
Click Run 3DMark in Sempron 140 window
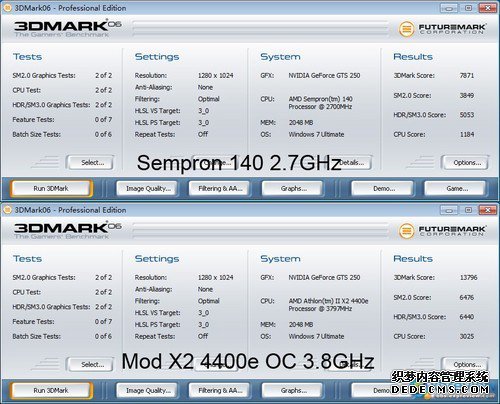51,188
